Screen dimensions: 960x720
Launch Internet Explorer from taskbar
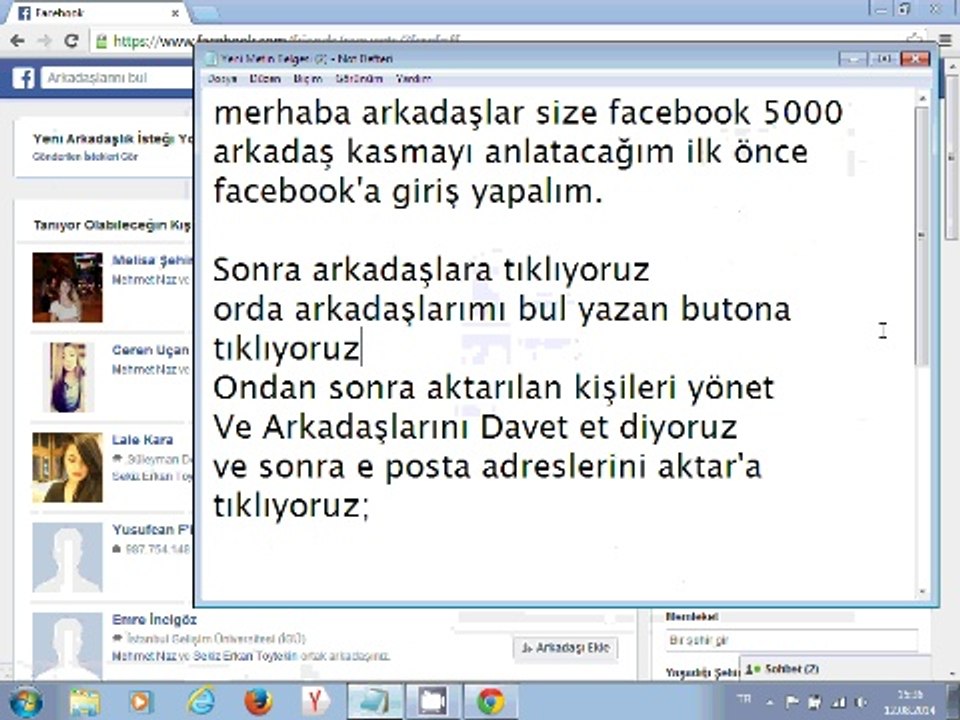201,702
